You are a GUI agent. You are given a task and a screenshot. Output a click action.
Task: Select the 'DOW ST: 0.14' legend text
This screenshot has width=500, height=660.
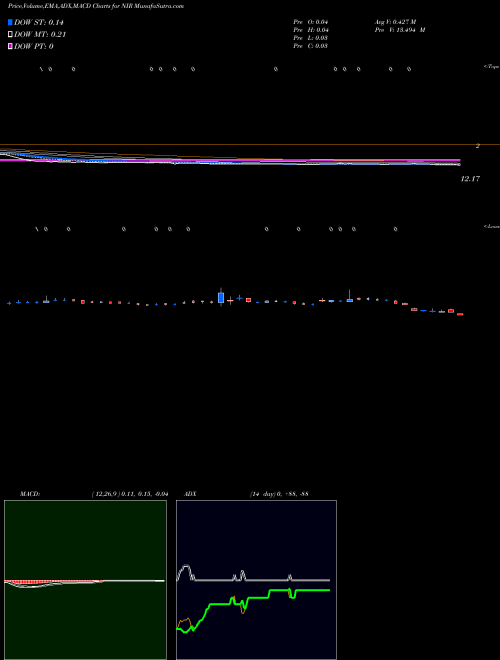(39, 22)
